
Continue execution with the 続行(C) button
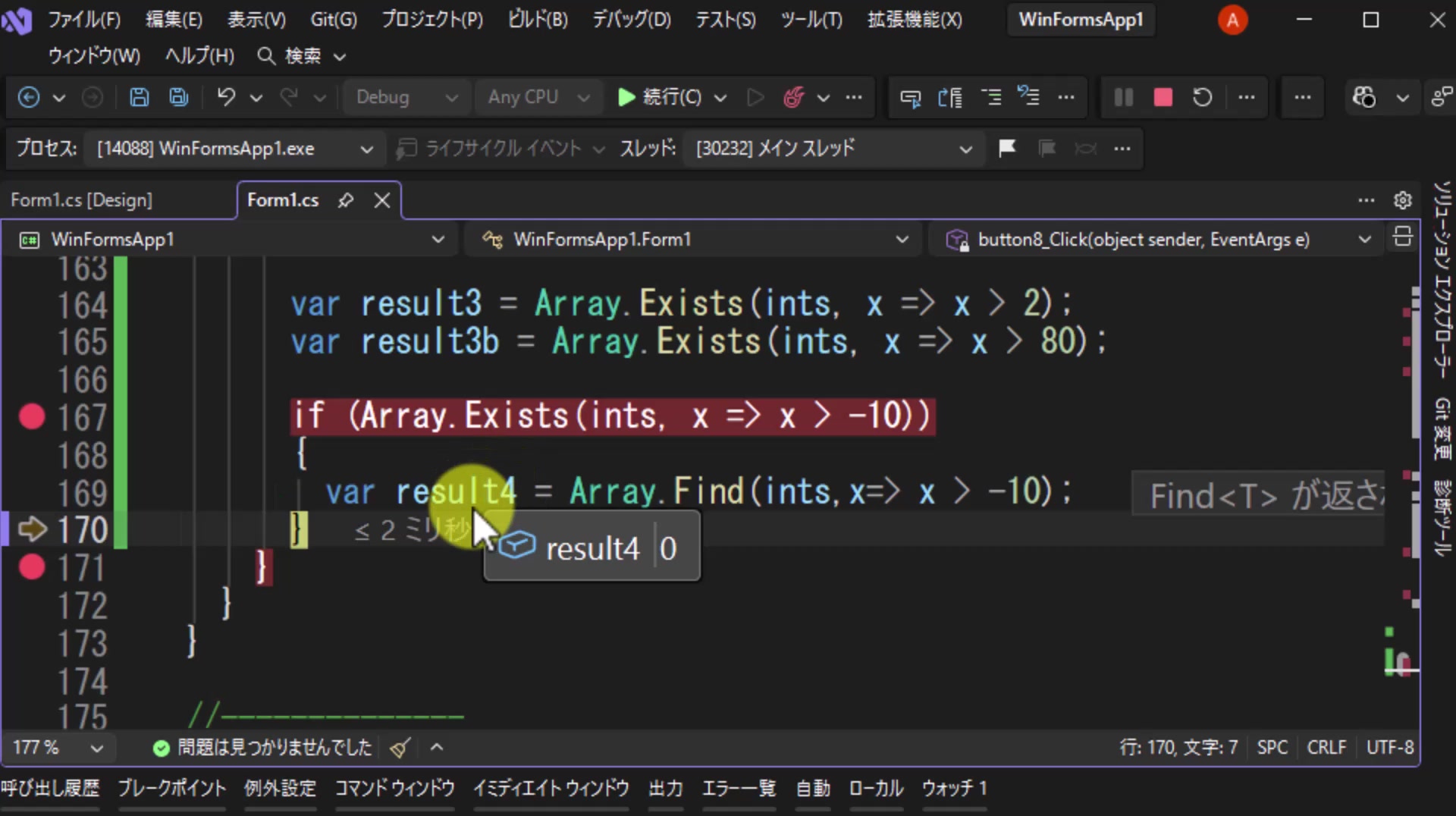(660, 97)
